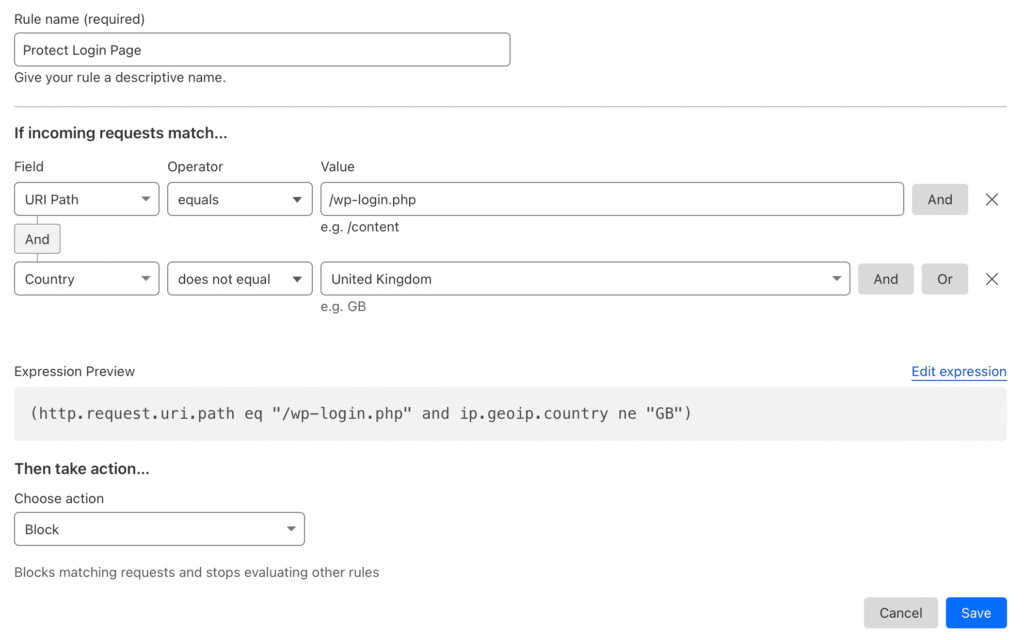This screenshot has width=1024, height=640.
Task: Open the Edit expression link
Action: click(959, 371)
